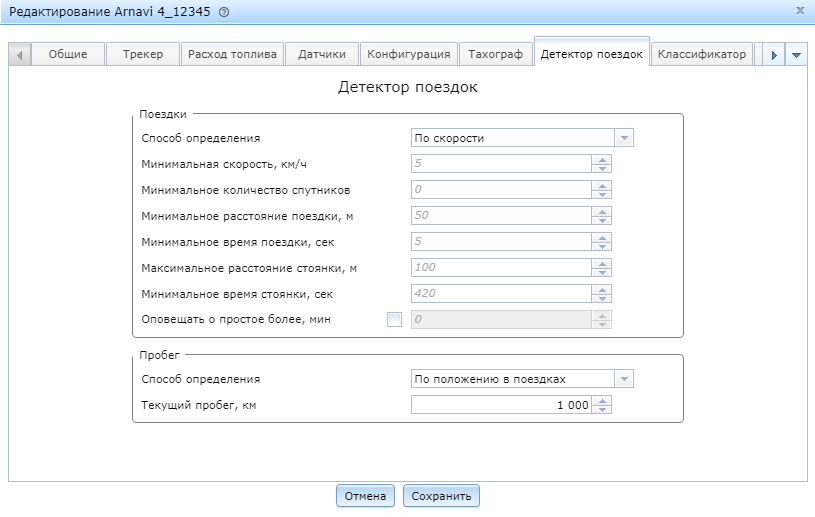Decrease Текущий пробег value
The height and width of the screenshot is (517, 815).
coord(602,409)
